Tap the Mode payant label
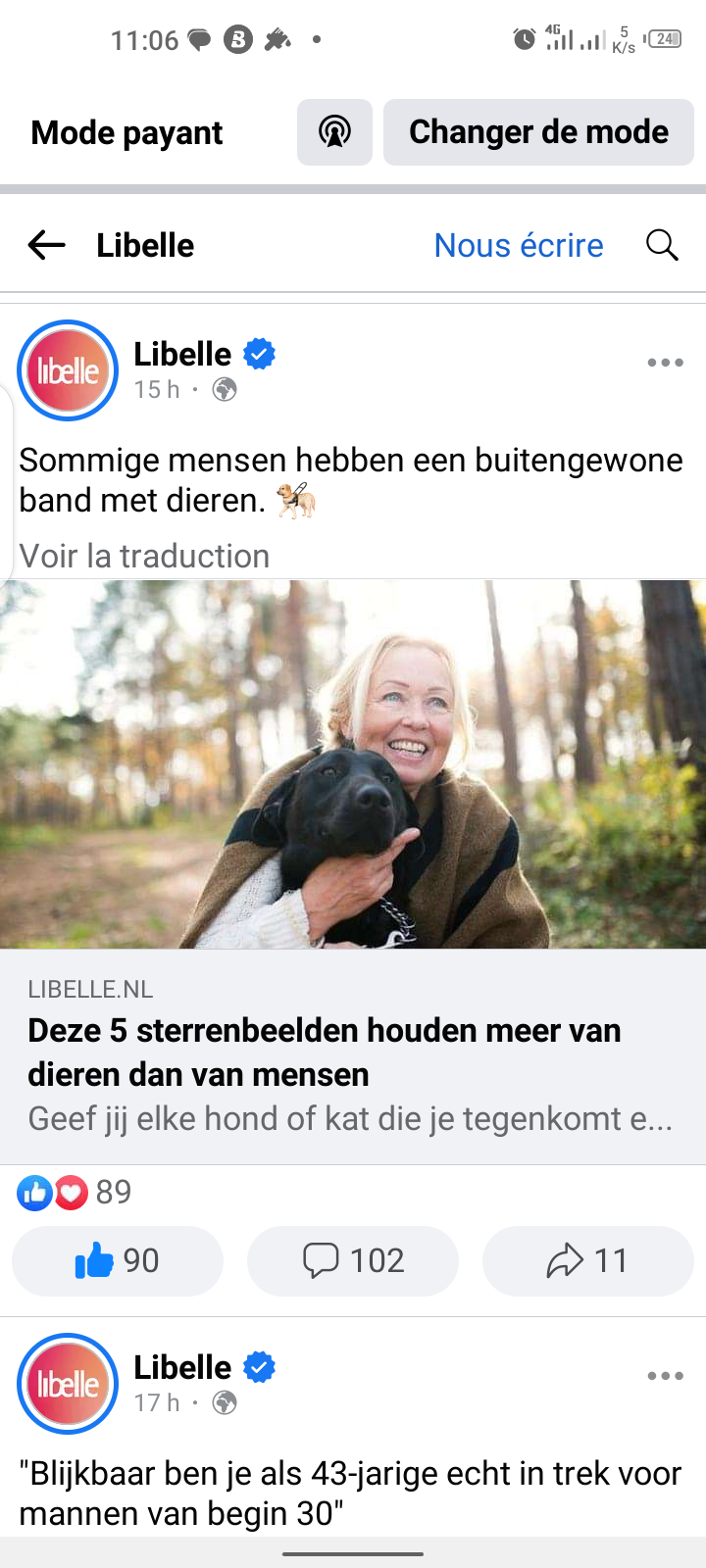706x1568 pixels. (x=127, y=132)
